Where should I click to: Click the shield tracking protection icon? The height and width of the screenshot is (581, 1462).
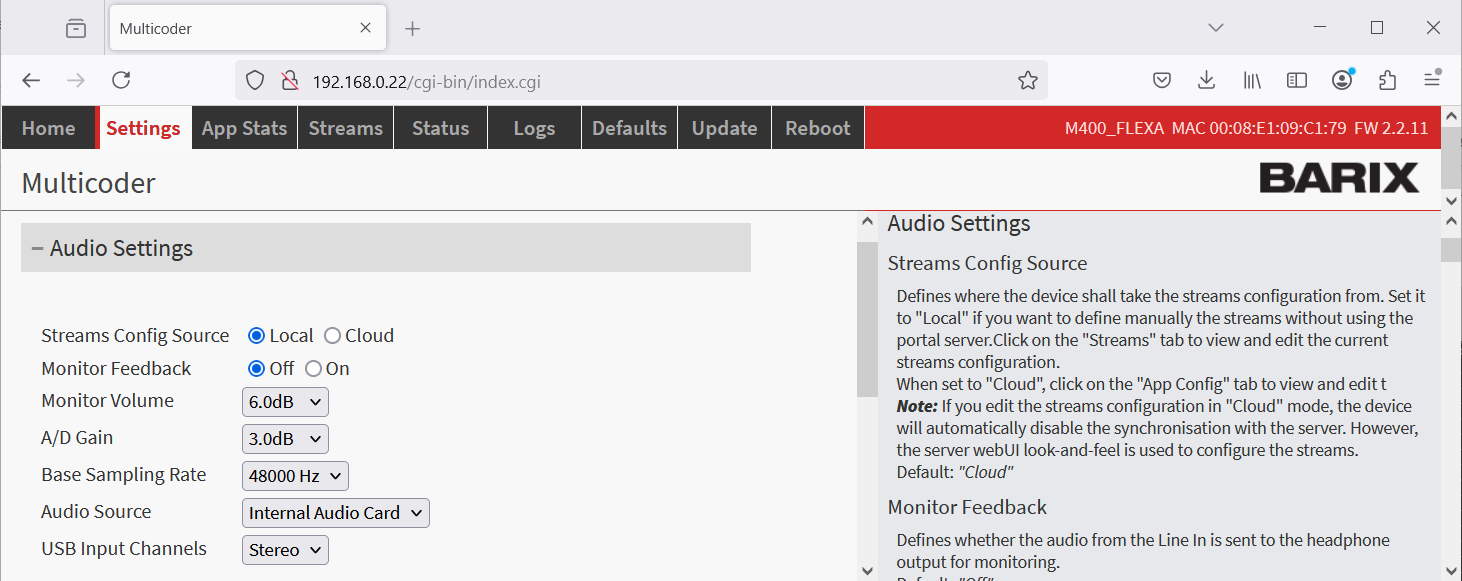click(255, 80)
